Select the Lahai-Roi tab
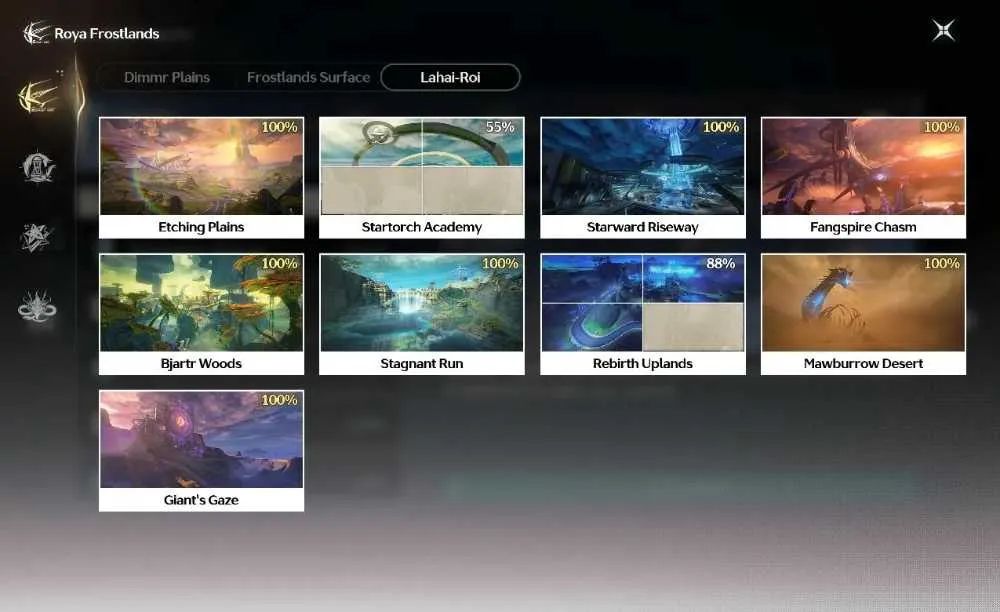The height and width of the screenshot is (612, 1000). point(450,77)
